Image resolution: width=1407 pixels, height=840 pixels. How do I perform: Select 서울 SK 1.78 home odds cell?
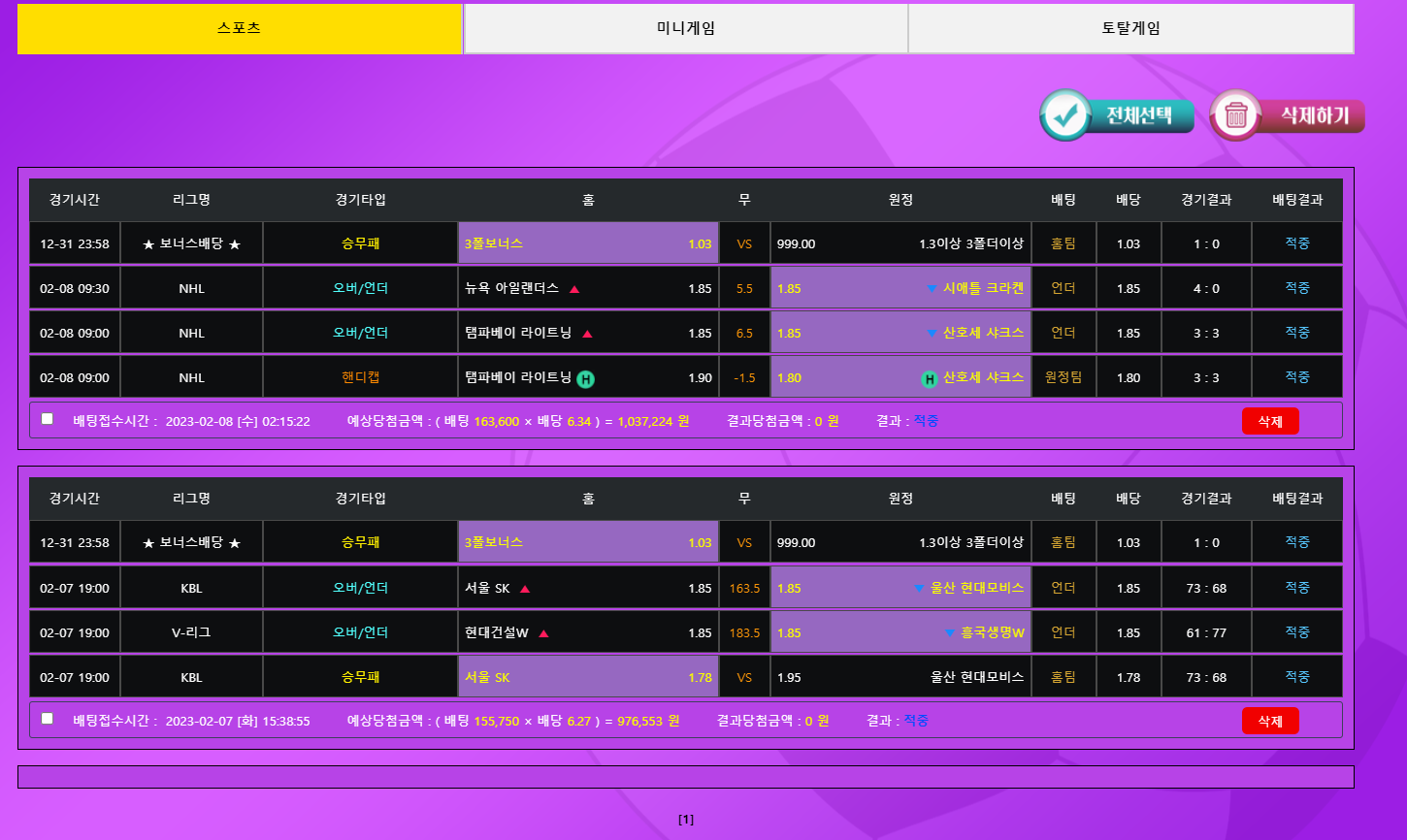pyautogui.click(x=588, y=678)
